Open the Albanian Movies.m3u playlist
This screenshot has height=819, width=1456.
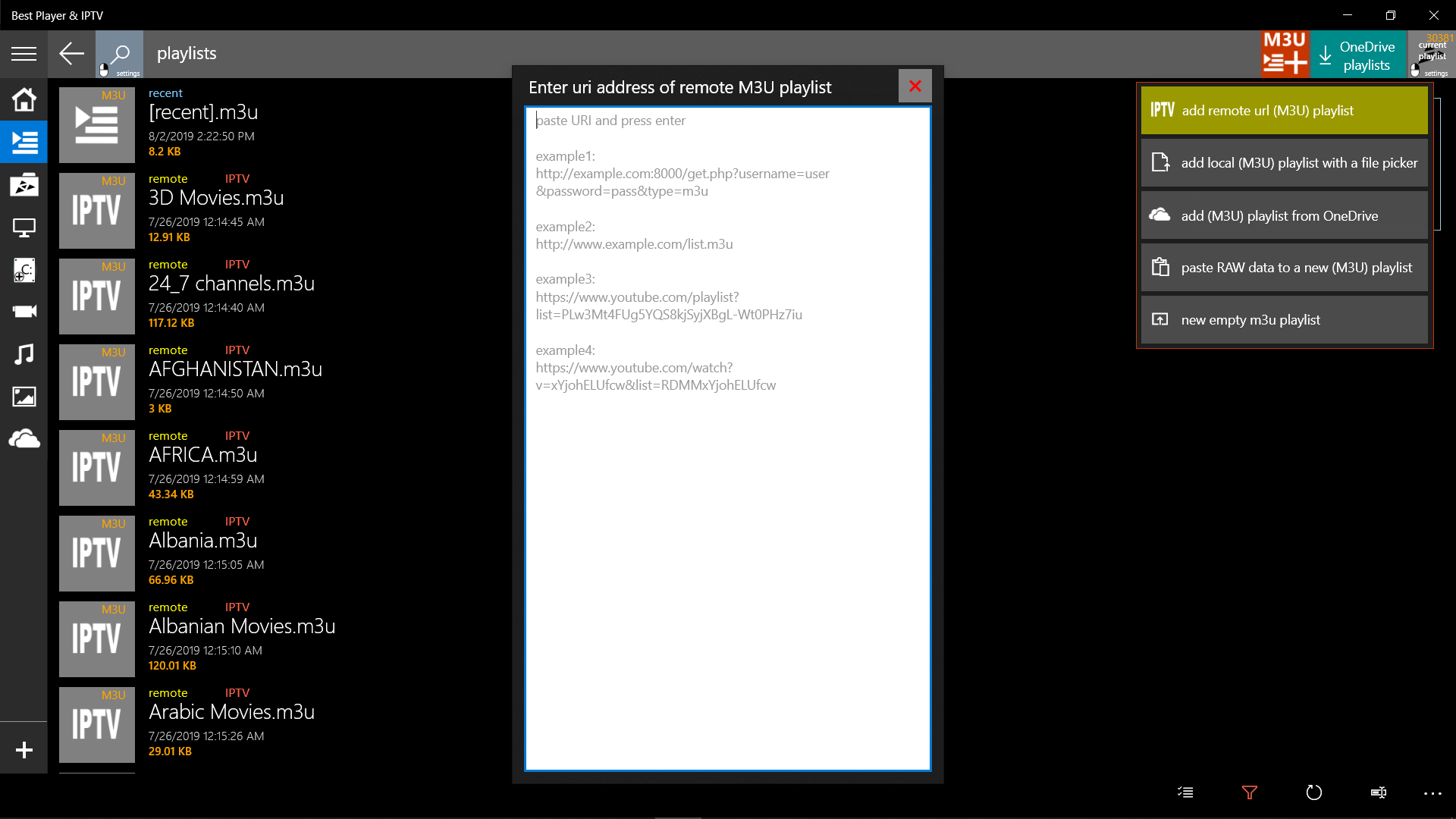click(242, 626)
